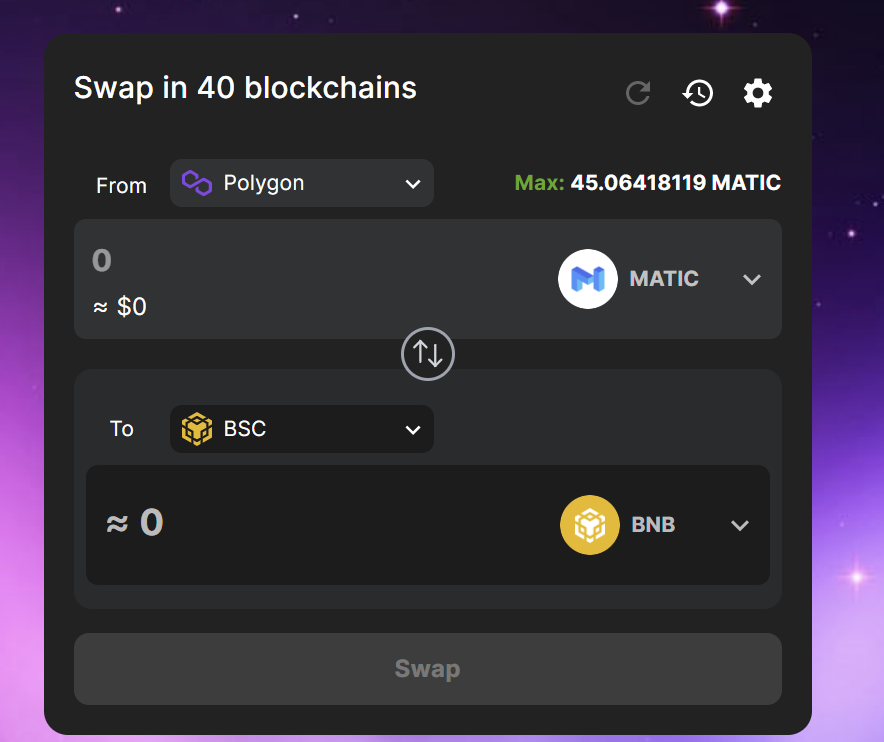Click the MATIC token name label
Image resolution: width=884 pixels, height=742 pixels.
click(664, 279)
